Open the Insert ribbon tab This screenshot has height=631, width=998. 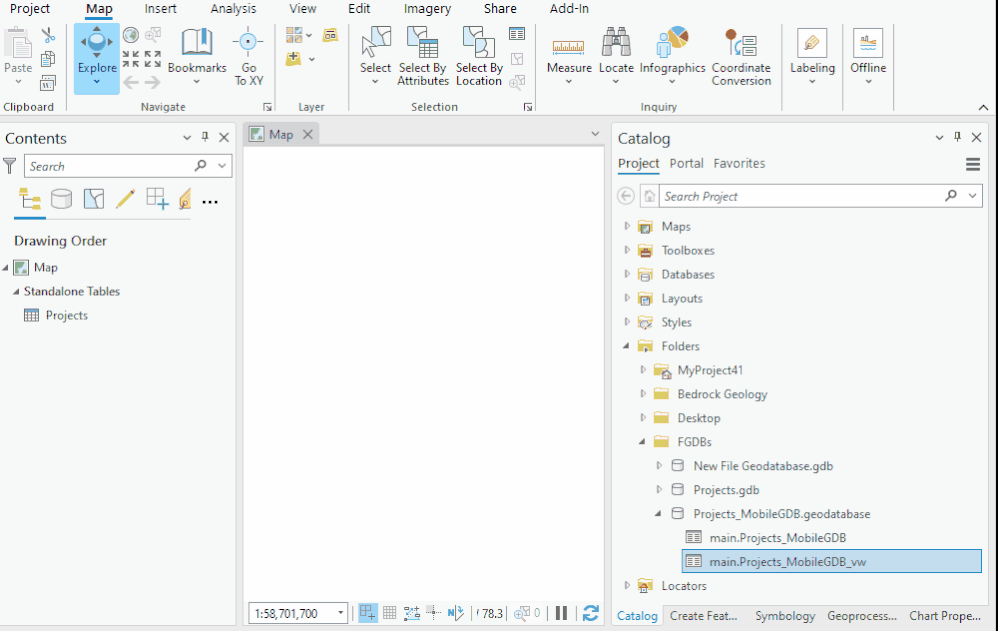click(x=160, y=9)
